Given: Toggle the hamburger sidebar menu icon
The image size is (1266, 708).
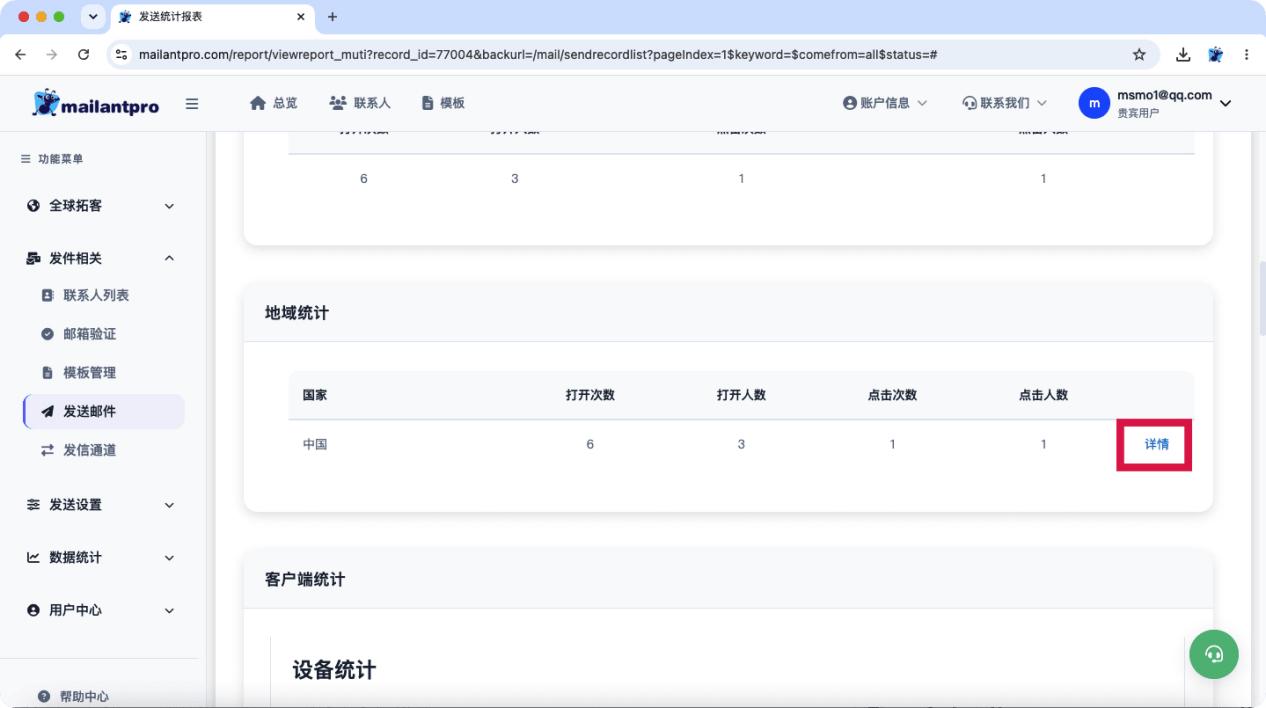Looking at the screenshot, I should [192, 103].
